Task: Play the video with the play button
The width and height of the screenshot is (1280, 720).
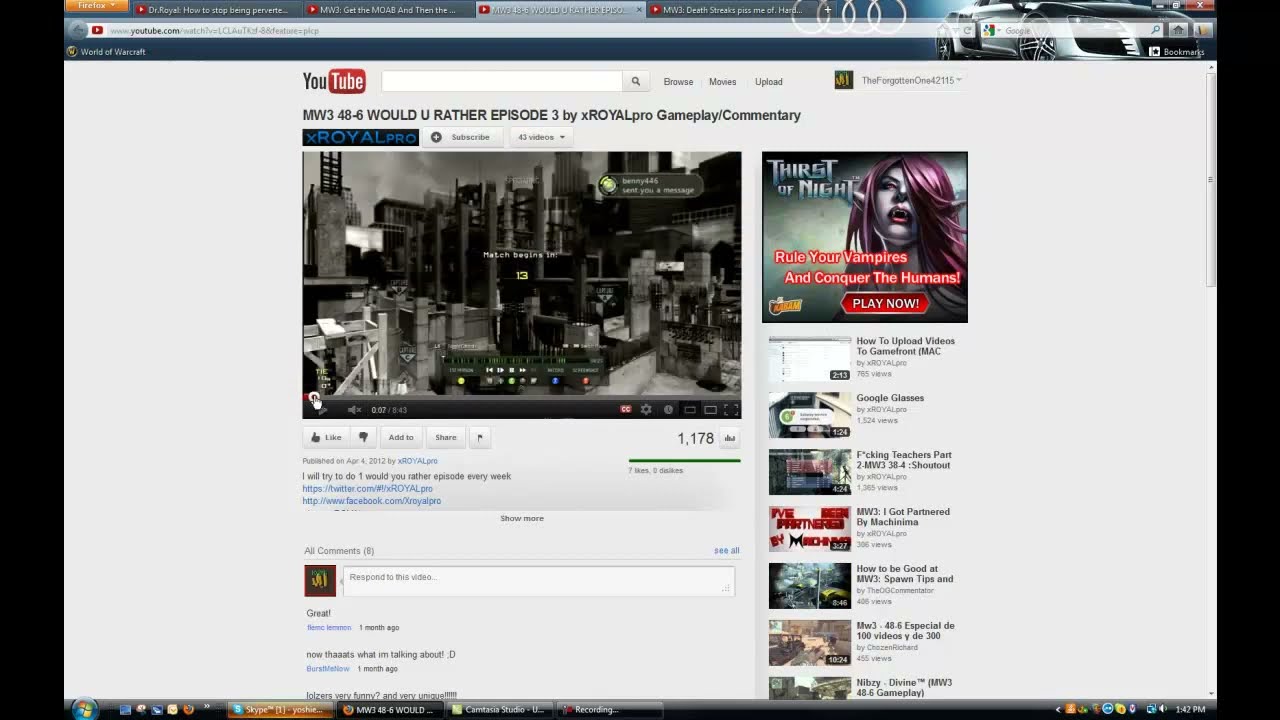Action: (x=322, y=410)
